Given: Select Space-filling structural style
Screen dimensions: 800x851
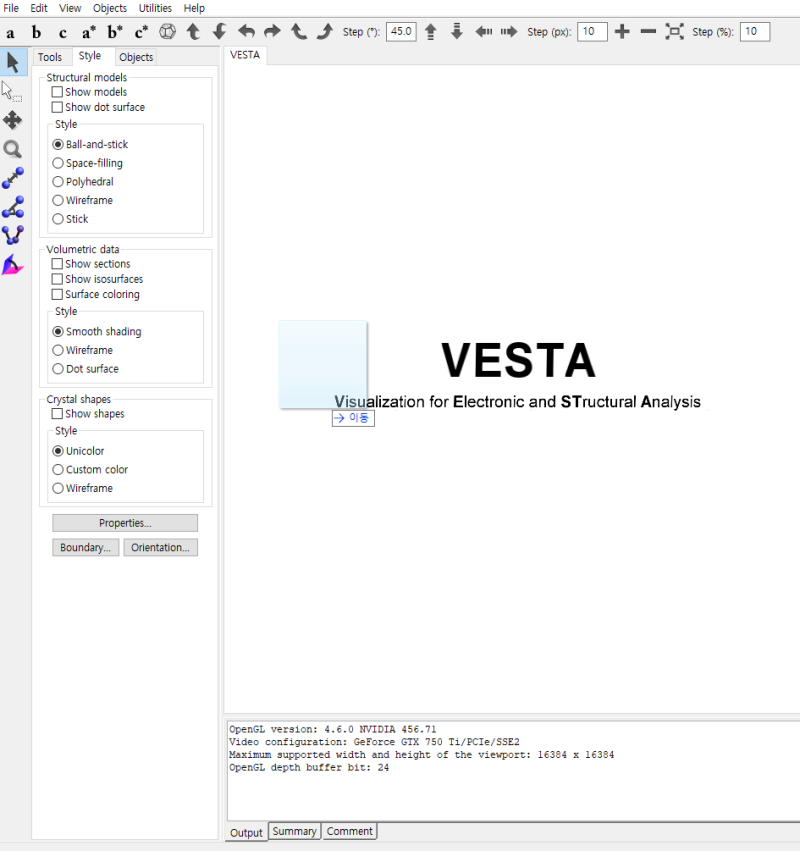Looking at the screenshot, I should coord(58,163).
